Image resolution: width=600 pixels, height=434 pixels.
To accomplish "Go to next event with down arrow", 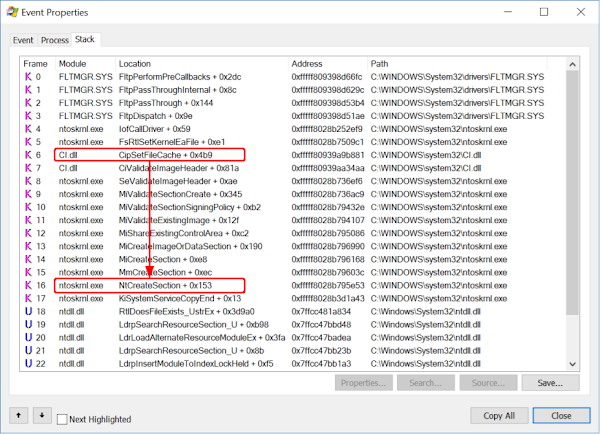I will point(41,415).
